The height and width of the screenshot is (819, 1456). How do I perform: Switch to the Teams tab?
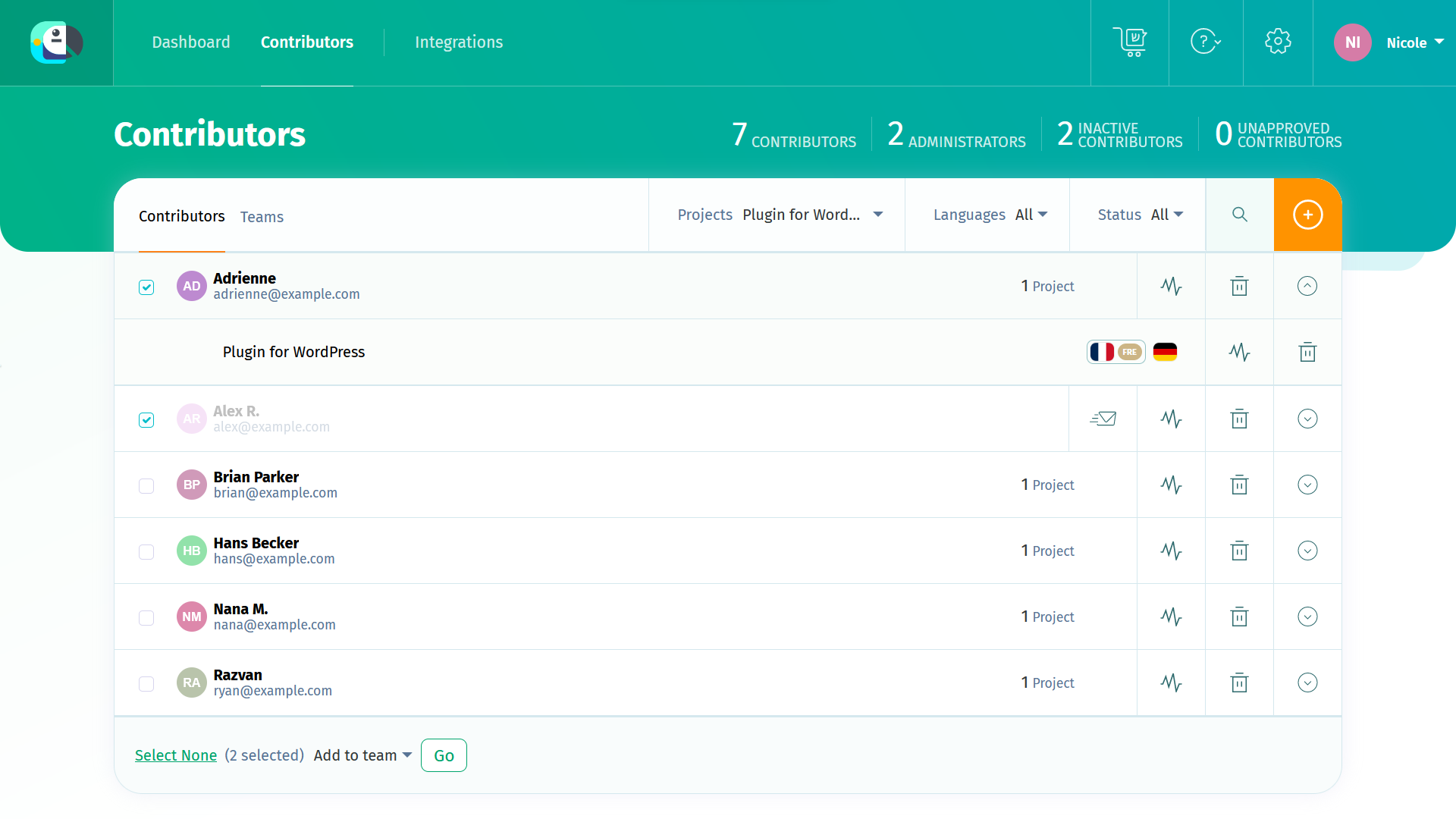tap(262, 217)
